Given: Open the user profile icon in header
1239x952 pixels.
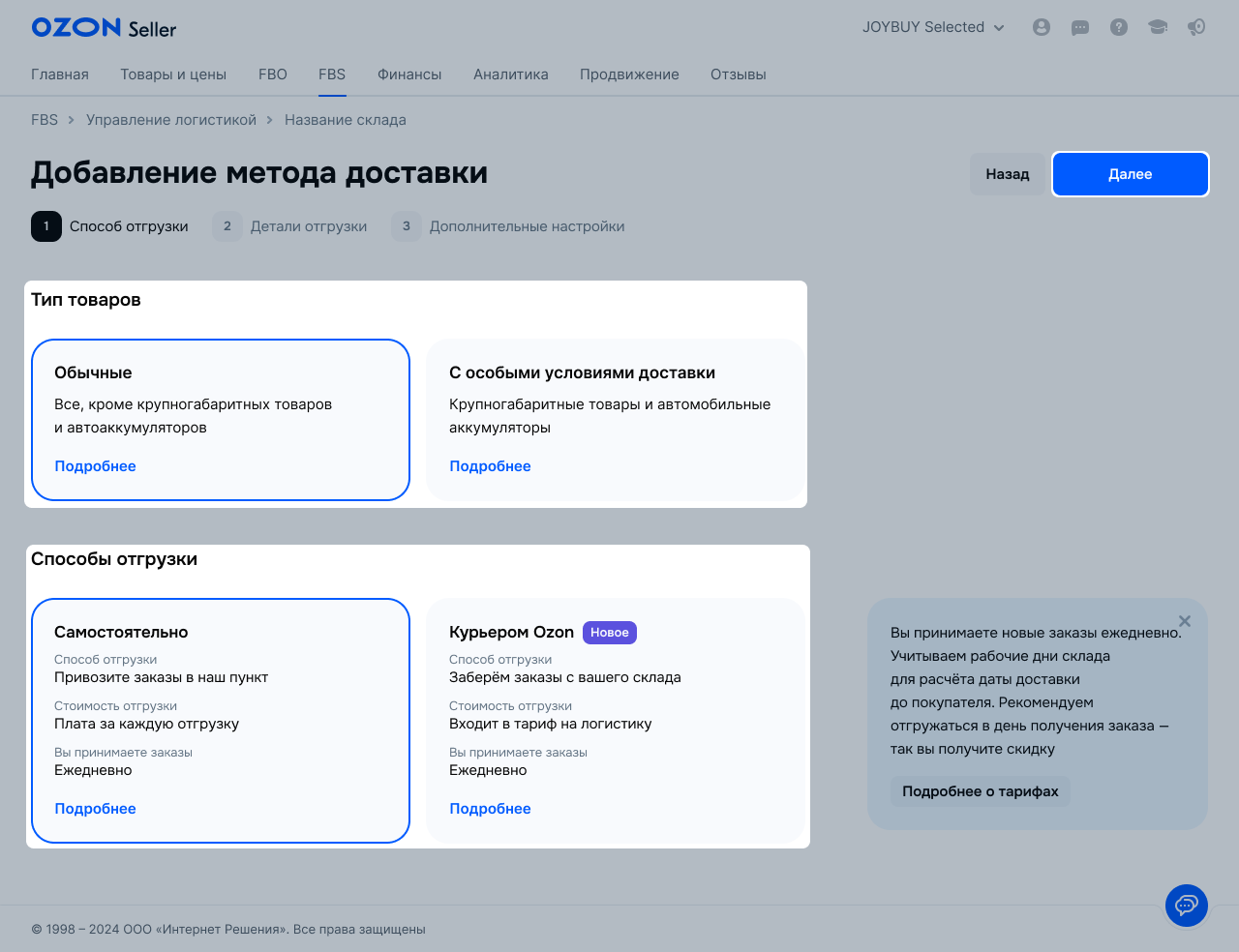Looking at the screenshot, I should pos(1042,27).
